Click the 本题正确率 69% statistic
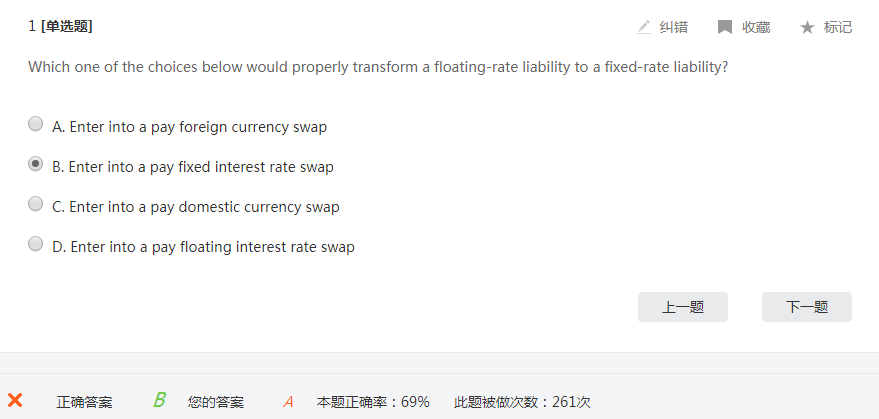Image resolution: width=879 pixels, height=419 pixels. coord(373,402)
